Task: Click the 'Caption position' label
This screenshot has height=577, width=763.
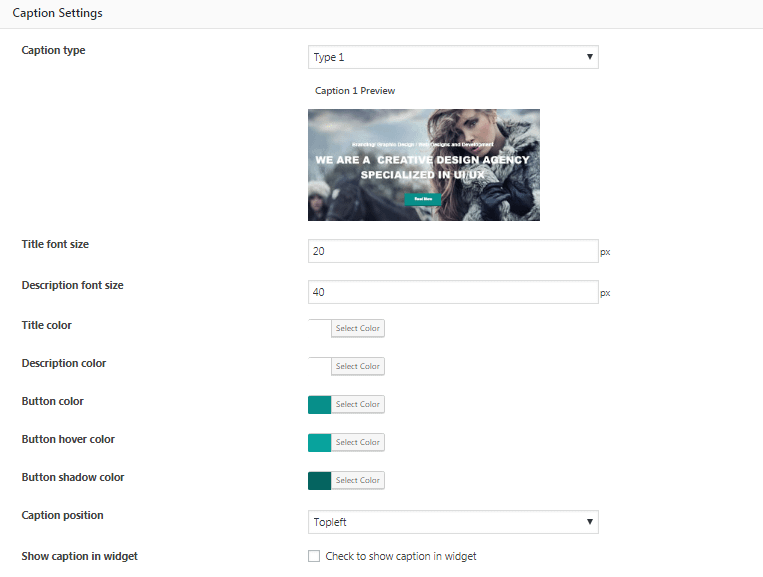Action: tap(62, 515)
